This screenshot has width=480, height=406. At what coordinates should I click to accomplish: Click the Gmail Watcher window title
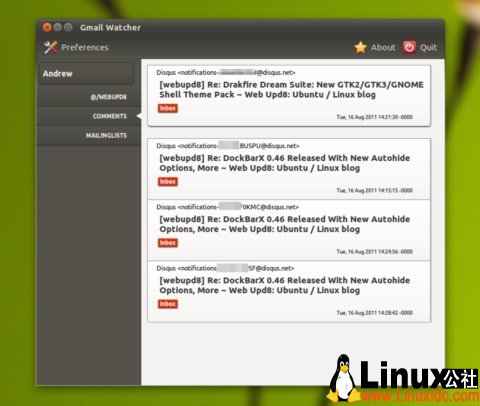[x=110, y=27]
